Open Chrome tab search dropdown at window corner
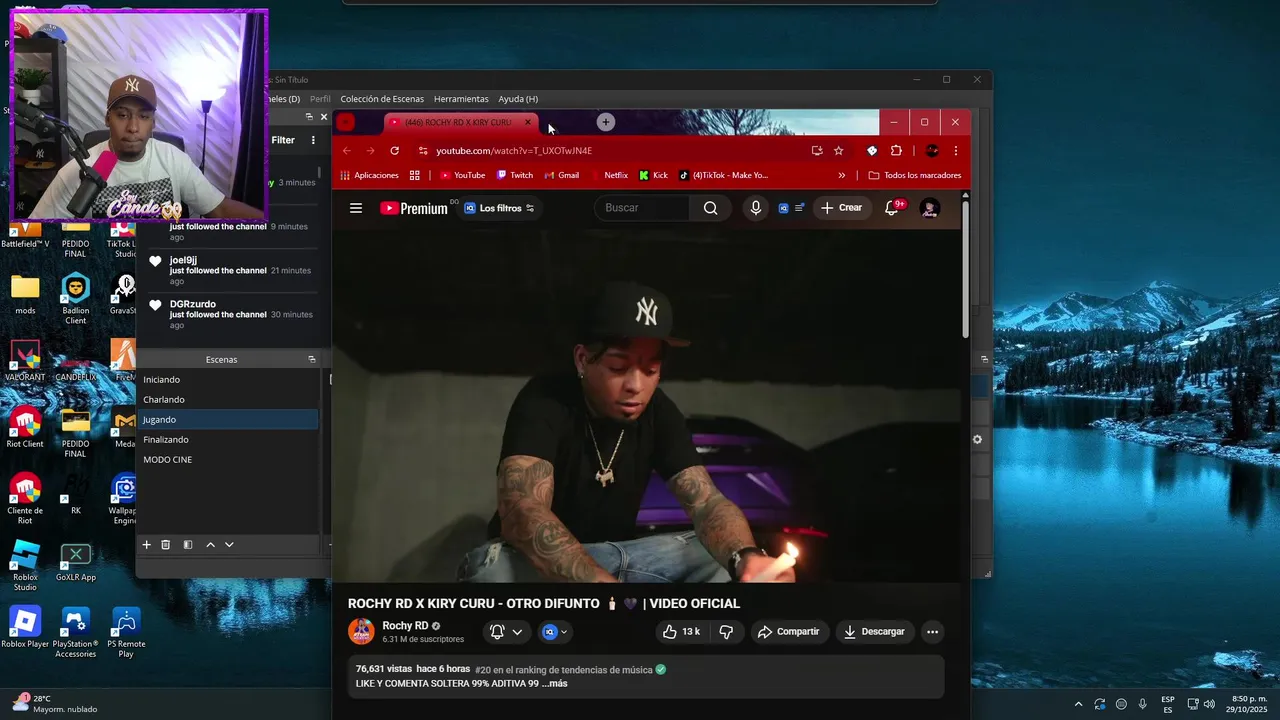The image size is (1280, 720). click(345, 122)
